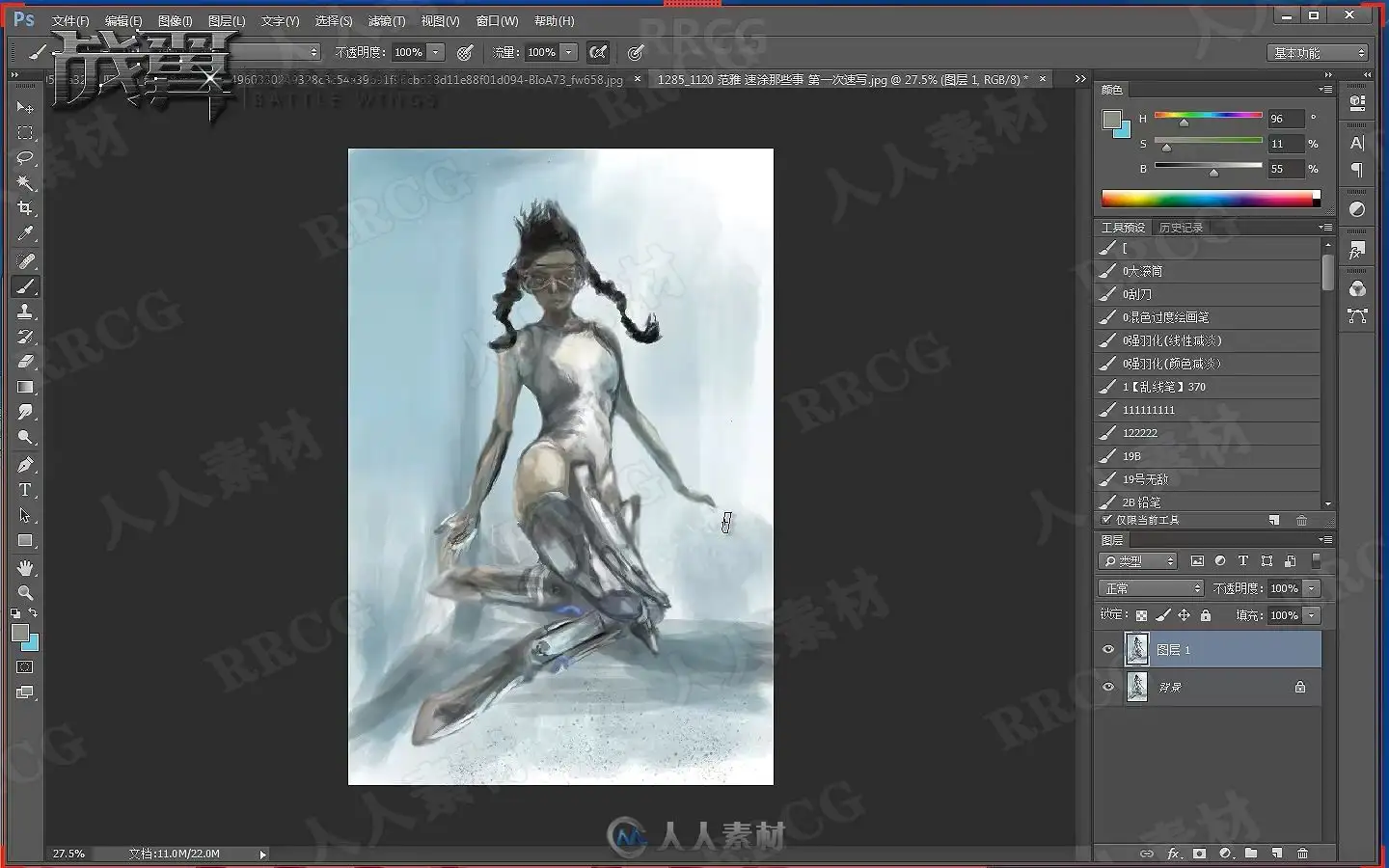Screen dimensions: 1389x868
Task: Open the 正常 blend mode dropdown
Action: point(1151,588)
